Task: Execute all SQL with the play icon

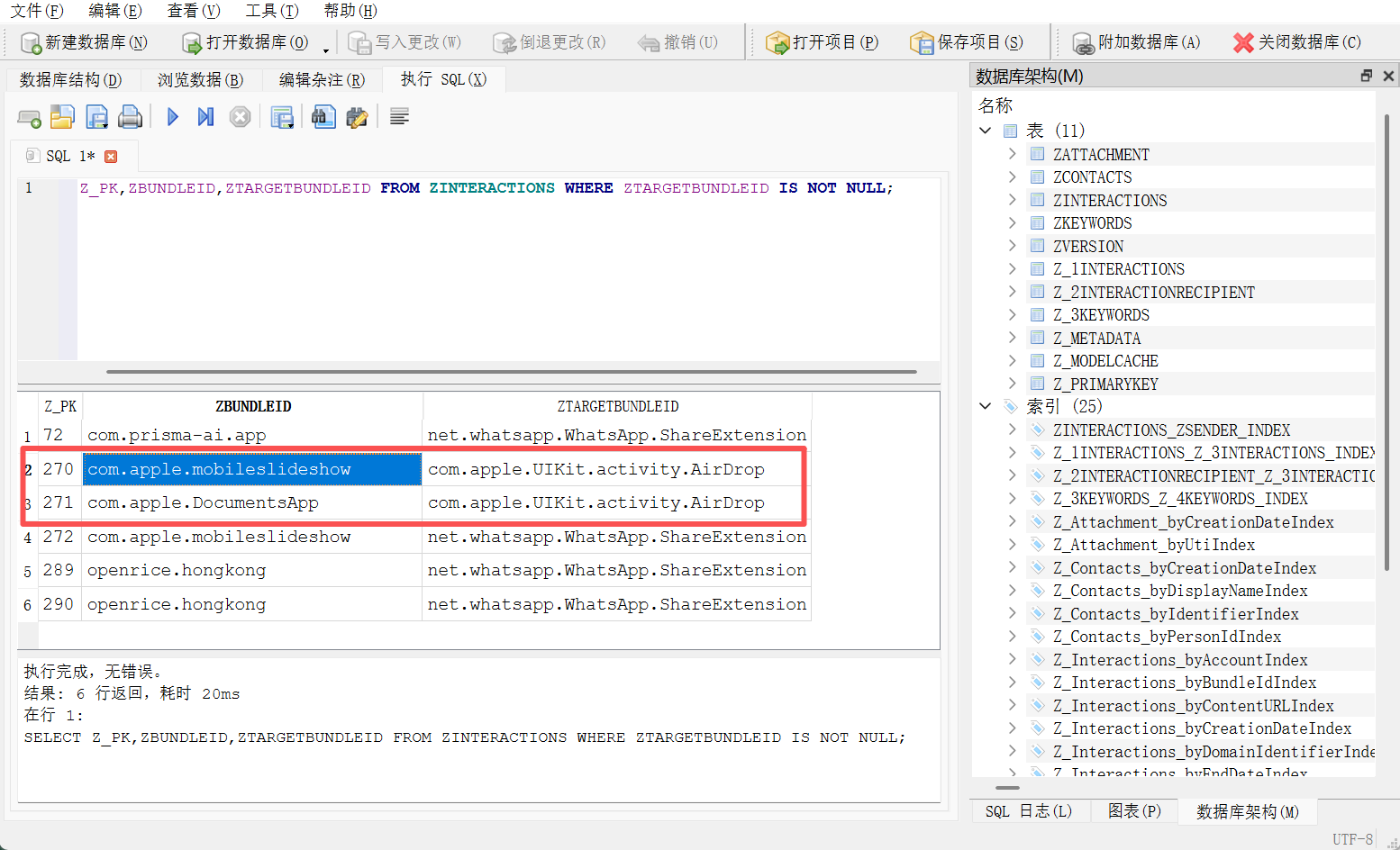Action: click(173, 117)
